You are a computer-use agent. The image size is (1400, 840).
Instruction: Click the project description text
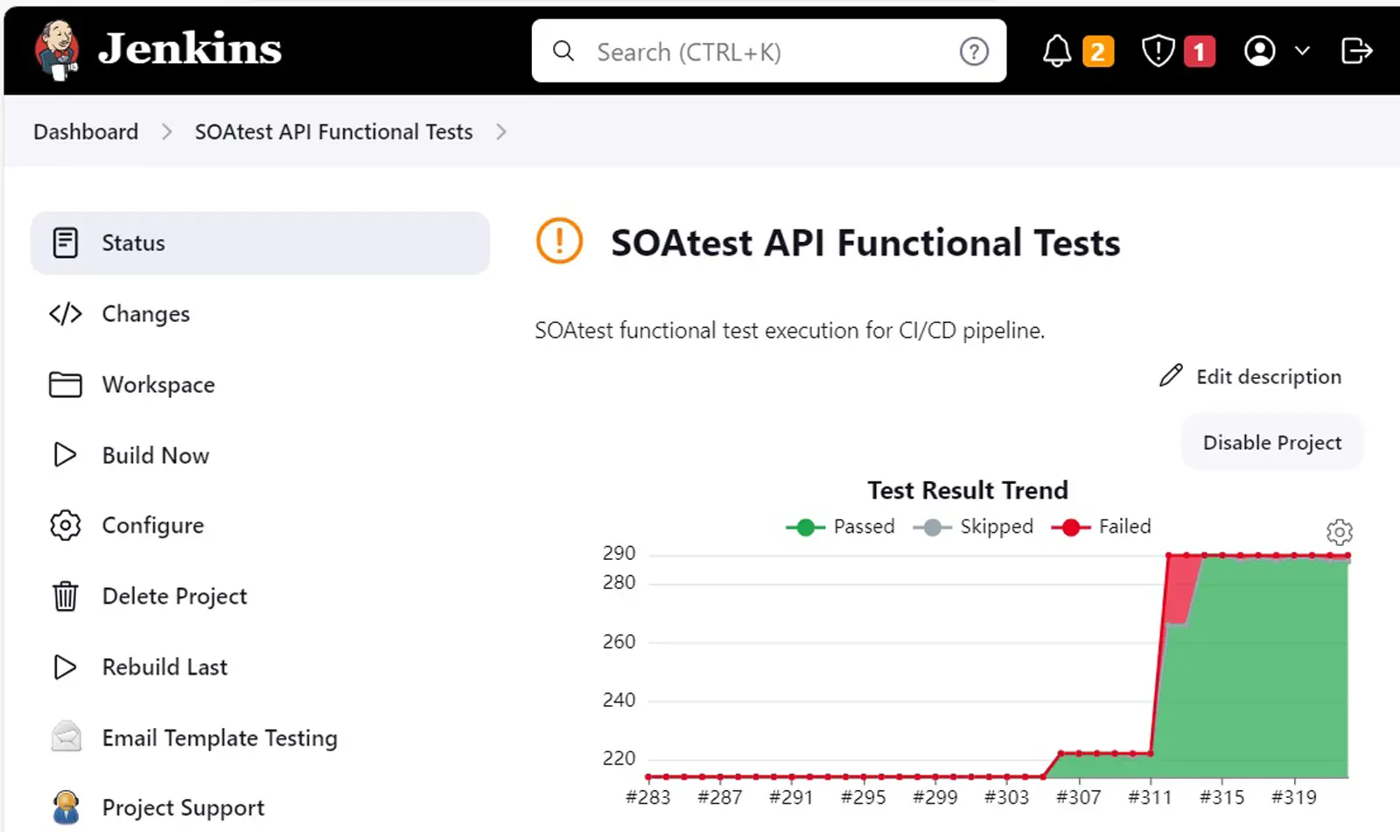coord(790,331)
